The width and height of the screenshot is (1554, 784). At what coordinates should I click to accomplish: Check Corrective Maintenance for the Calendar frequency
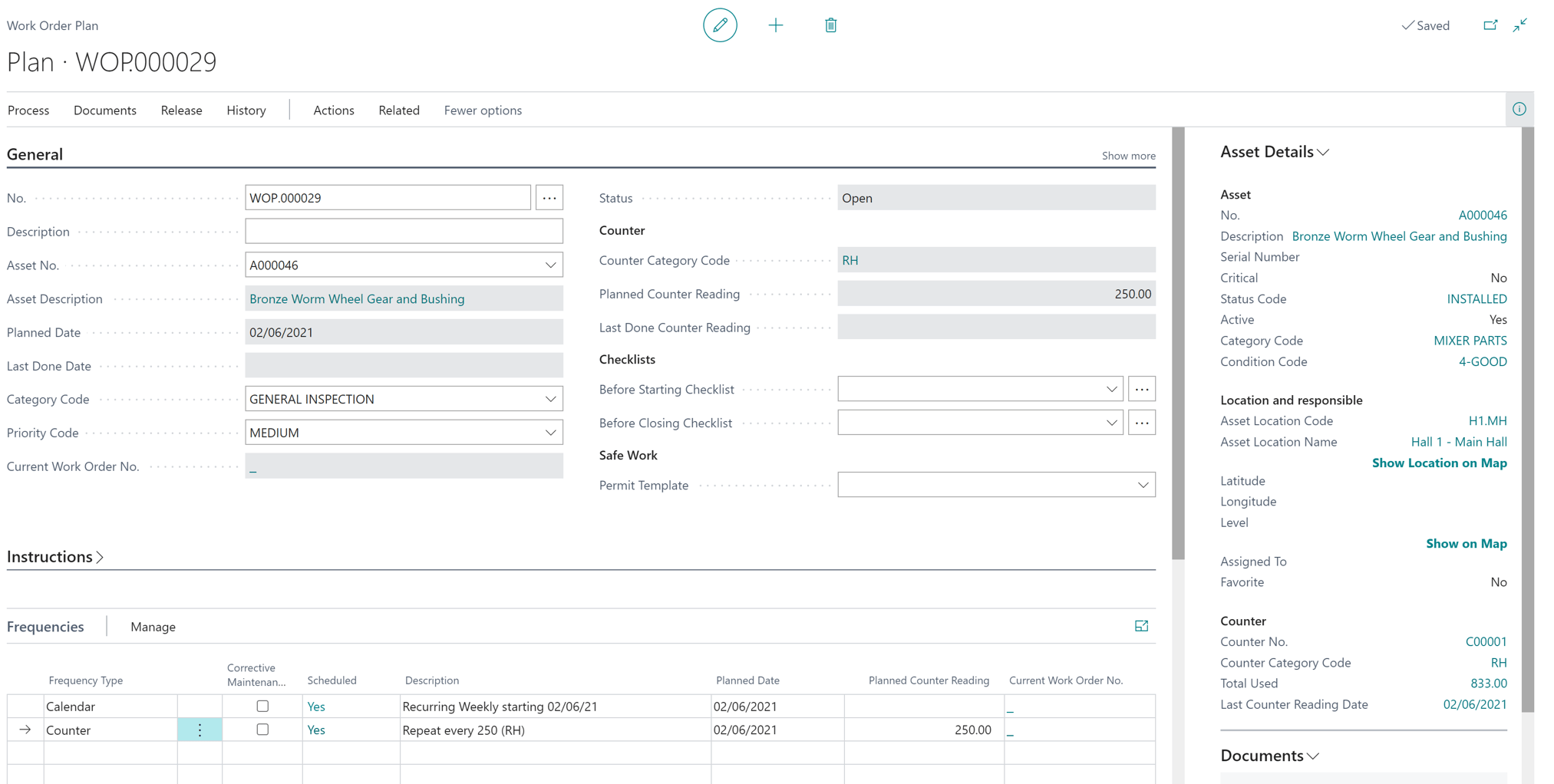(x=263, y=706)
